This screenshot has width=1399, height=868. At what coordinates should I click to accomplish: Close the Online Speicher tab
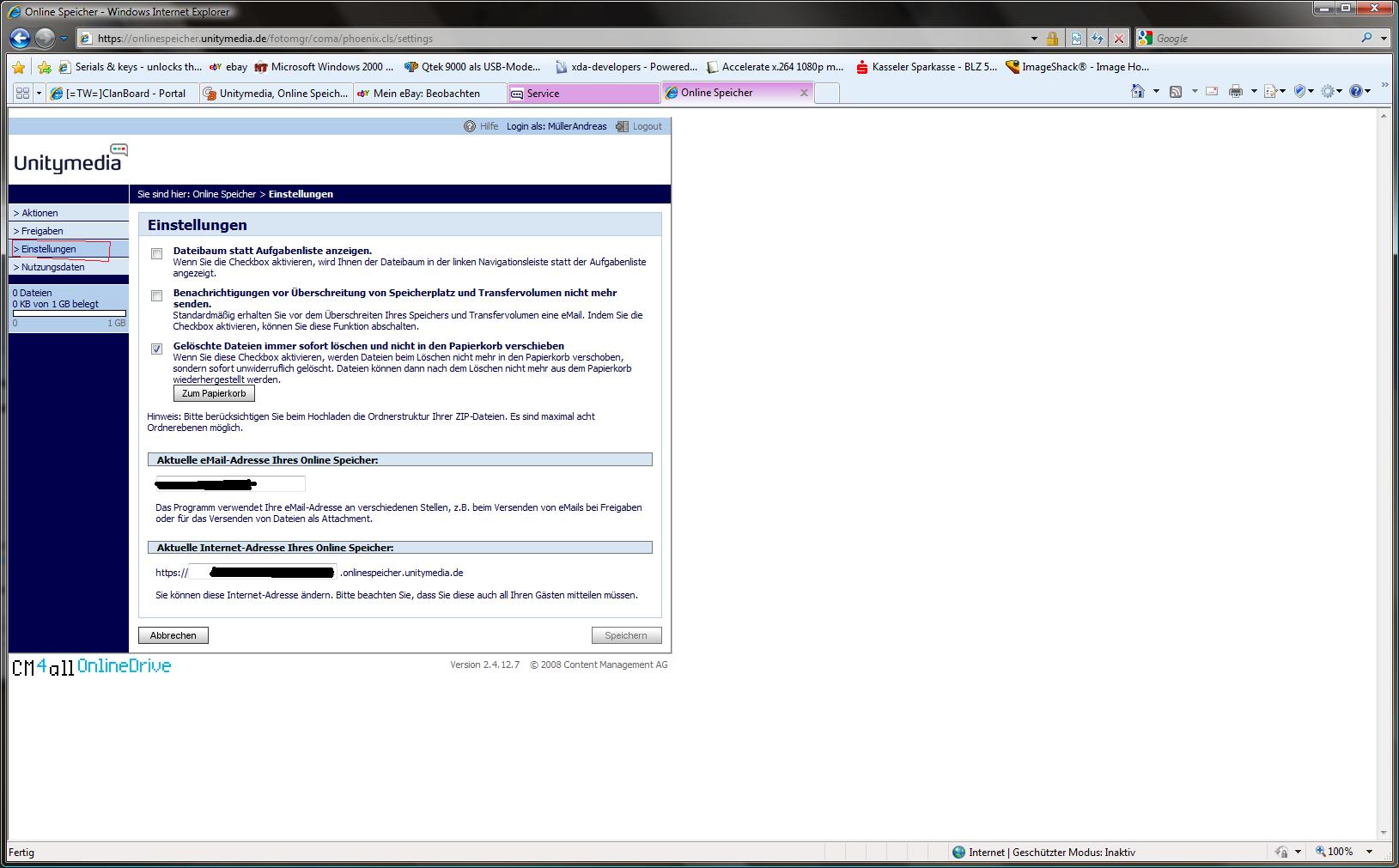[x=804, y=93]
